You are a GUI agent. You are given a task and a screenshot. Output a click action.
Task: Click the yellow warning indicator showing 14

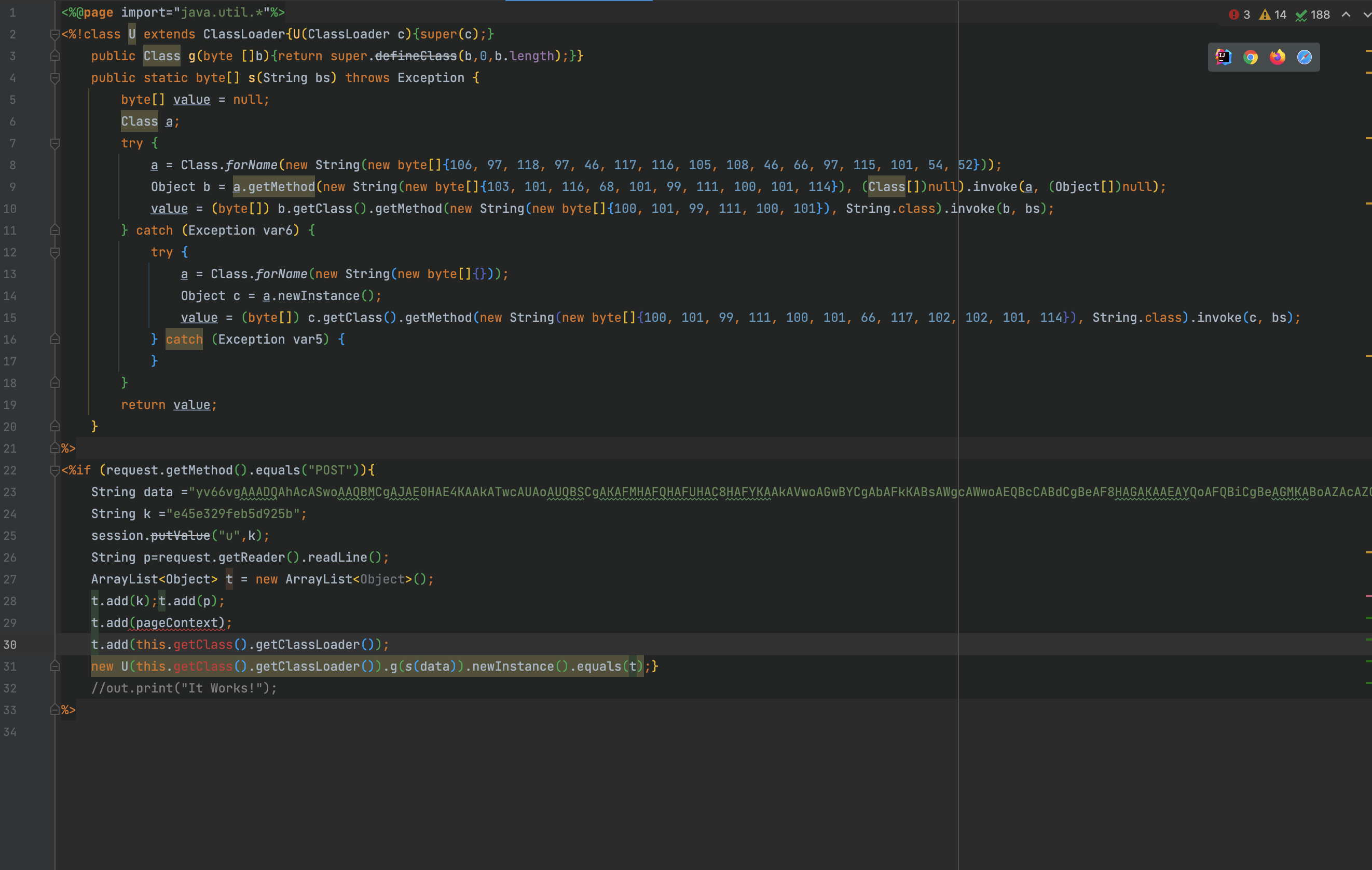click(x=1273, y=15)
